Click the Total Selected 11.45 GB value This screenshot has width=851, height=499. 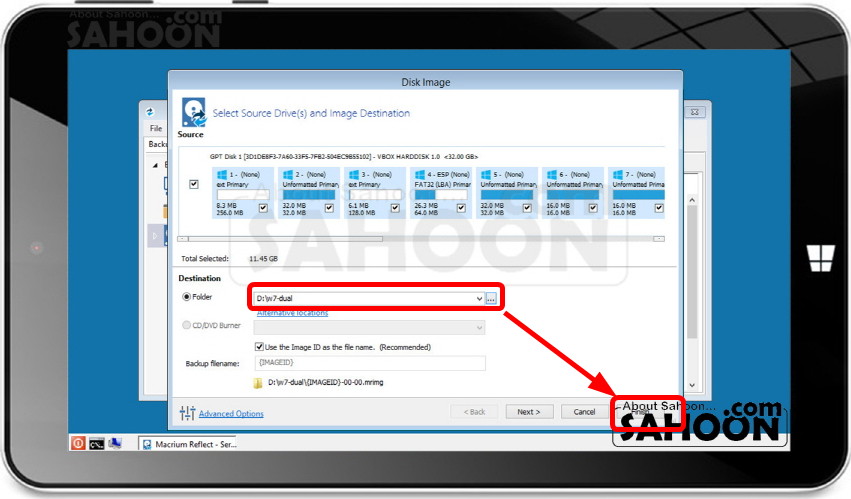coord(263,258)
